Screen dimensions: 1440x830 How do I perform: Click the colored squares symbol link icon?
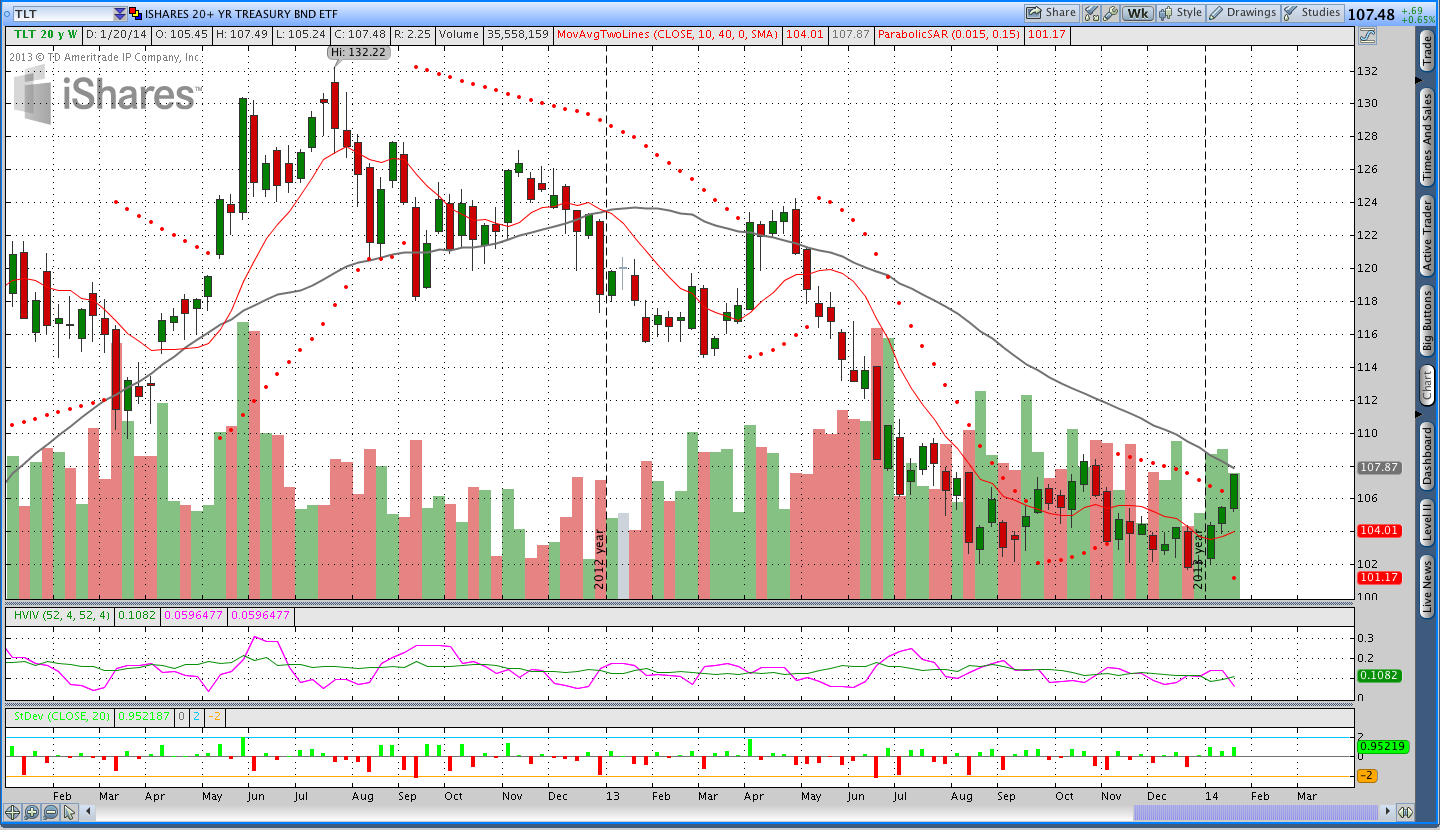136,14
